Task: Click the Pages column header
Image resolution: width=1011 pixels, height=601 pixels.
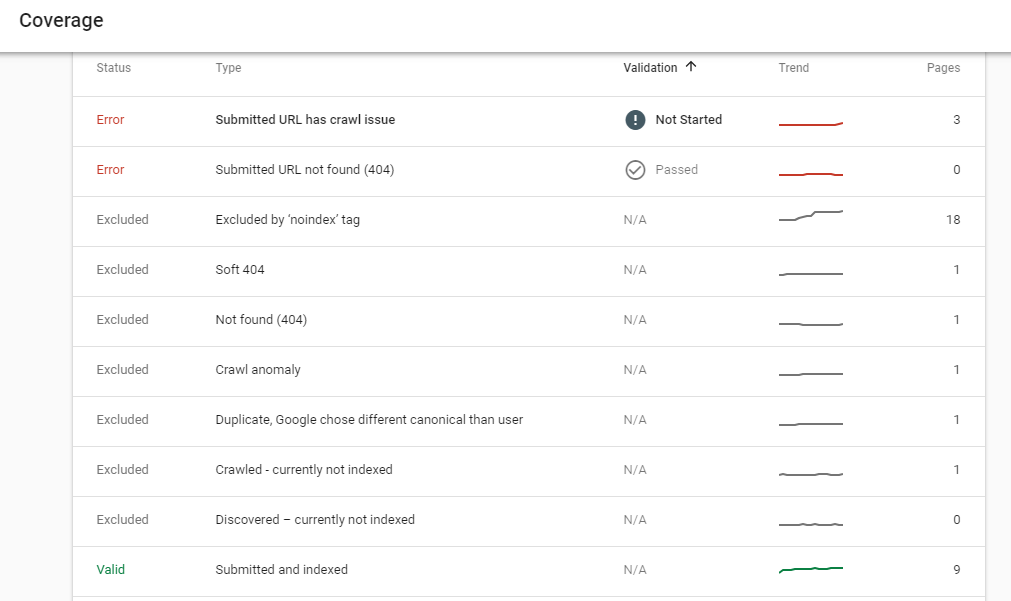Action: [943, 68]
